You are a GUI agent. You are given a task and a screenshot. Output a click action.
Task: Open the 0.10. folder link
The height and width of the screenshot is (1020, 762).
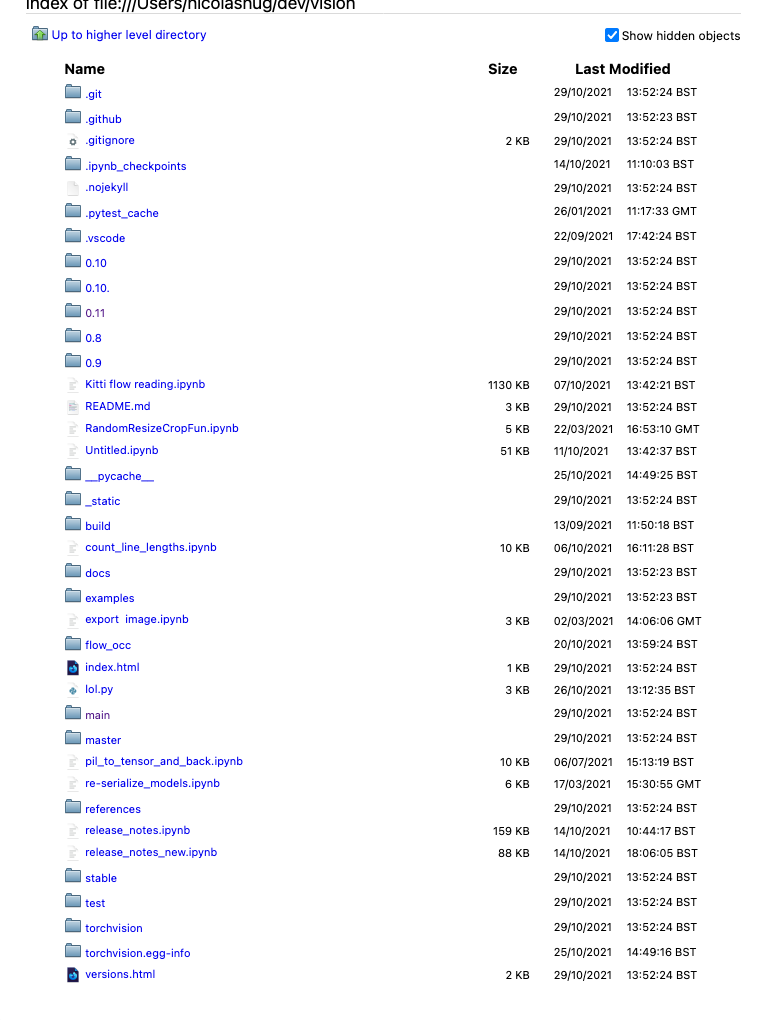[x=97, y=288]
